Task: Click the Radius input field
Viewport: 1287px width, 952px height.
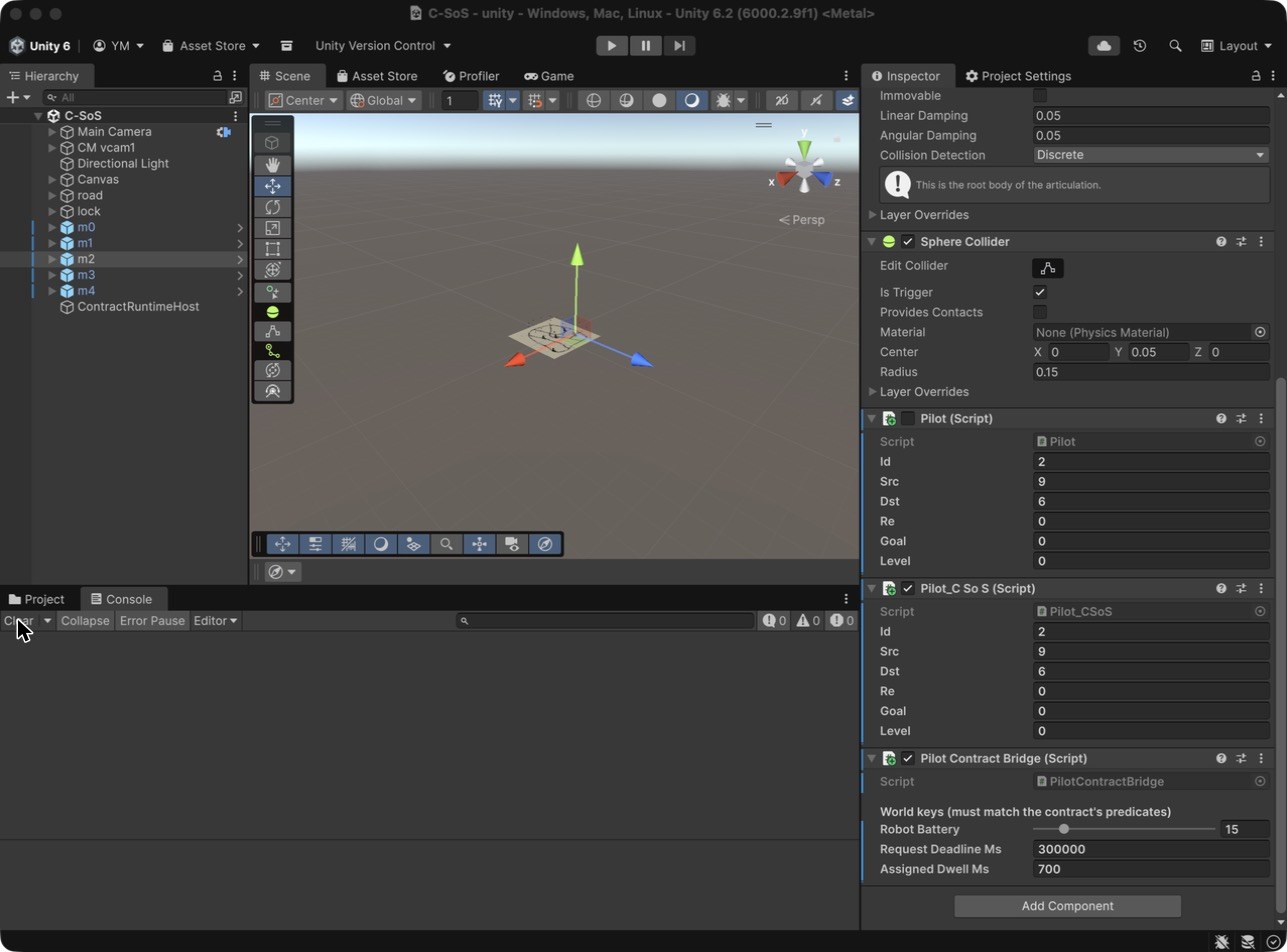Action: pos(1151,372)
